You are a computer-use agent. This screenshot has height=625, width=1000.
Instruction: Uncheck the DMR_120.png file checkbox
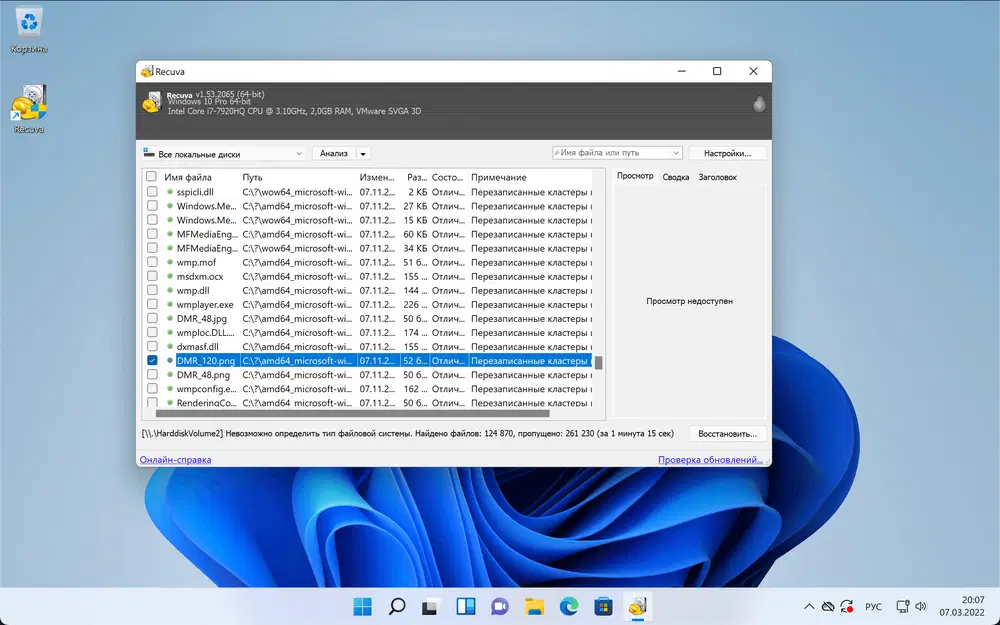[x=152, y=360]
